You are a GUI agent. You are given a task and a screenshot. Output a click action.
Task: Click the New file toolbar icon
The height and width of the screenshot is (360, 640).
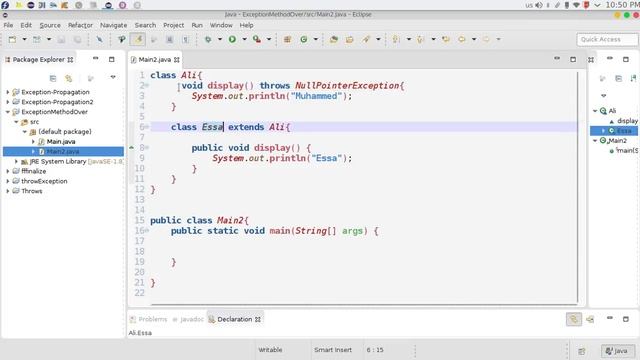12,39
